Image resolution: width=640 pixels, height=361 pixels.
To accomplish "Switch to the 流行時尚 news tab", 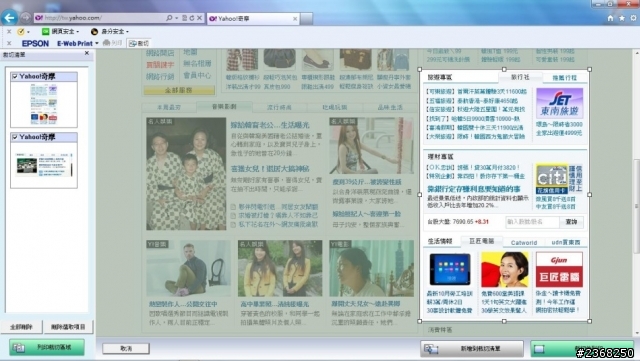I will pos(279,107).
